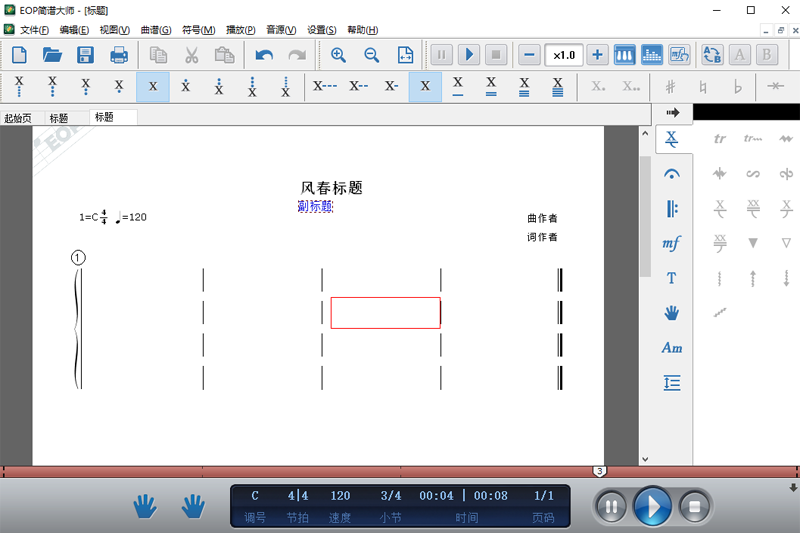Screen dimensions: 800x533
Task: Toggle the piano keyboard display button
Action: click(624, 55)
